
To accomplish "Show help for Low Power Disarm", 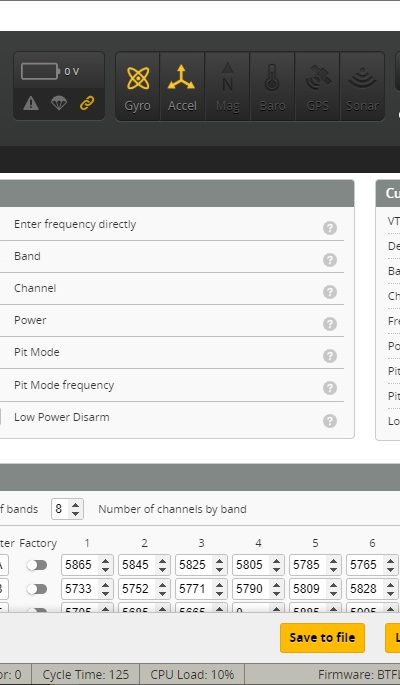I will [330, 421].
